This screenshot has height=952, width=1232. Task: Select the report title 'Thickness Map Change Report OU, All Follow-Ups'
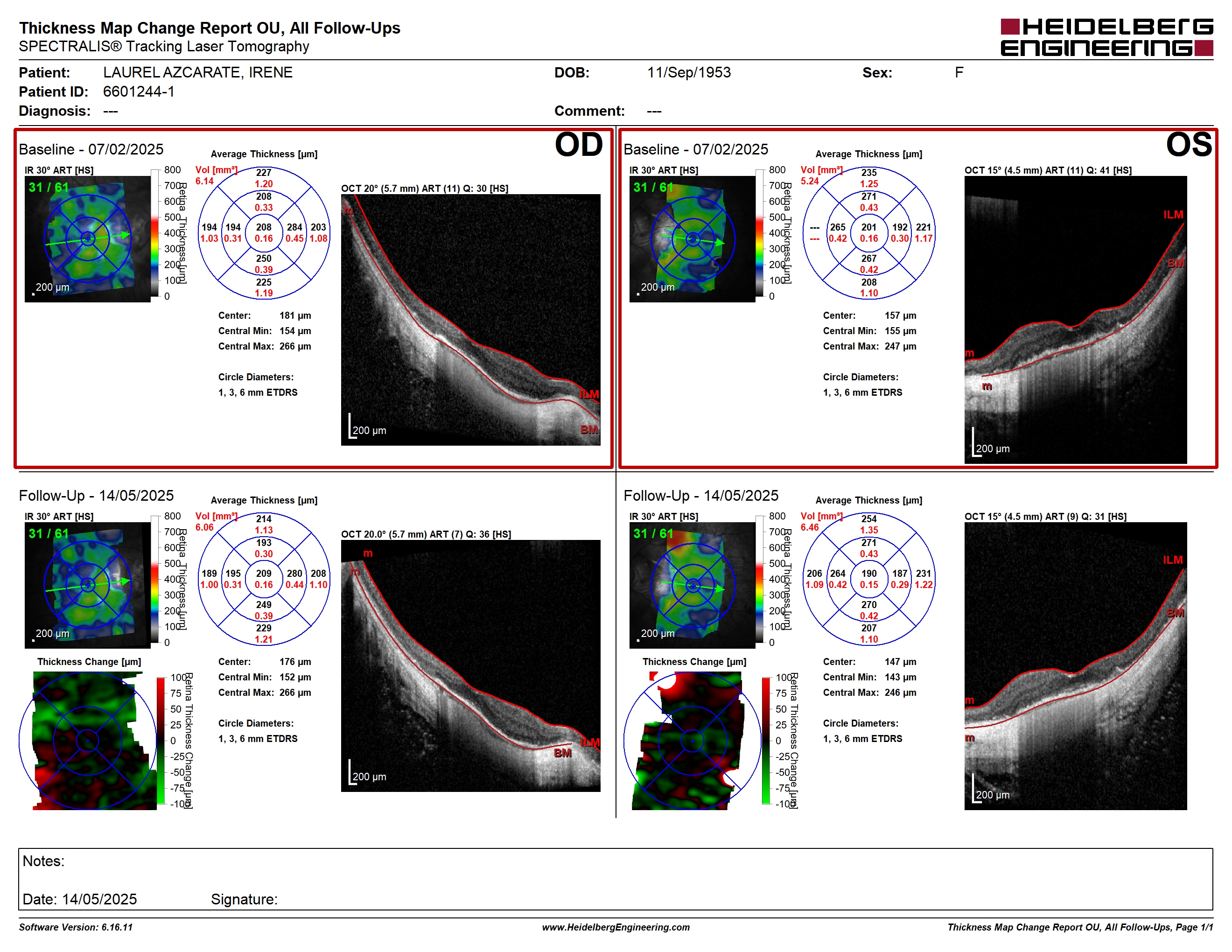click(209, 28)
